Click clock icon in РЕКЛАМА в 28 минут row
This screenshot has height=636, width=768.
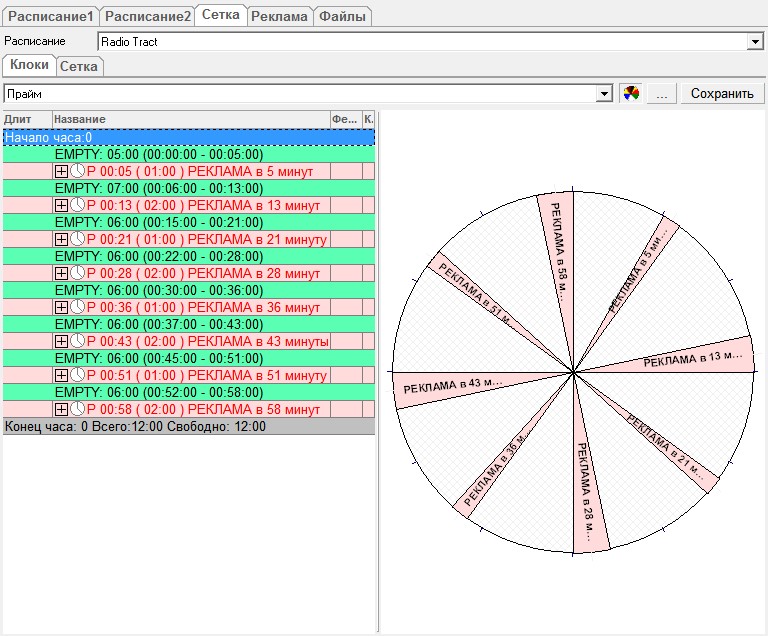tap(77, 273)
